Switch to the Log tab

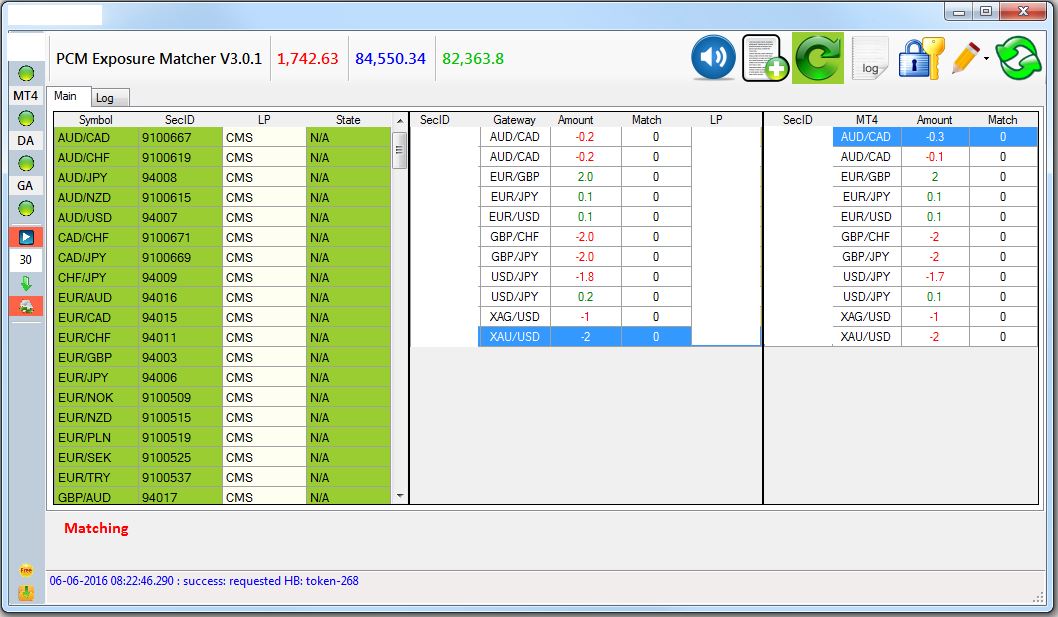(x=104, y=98)
